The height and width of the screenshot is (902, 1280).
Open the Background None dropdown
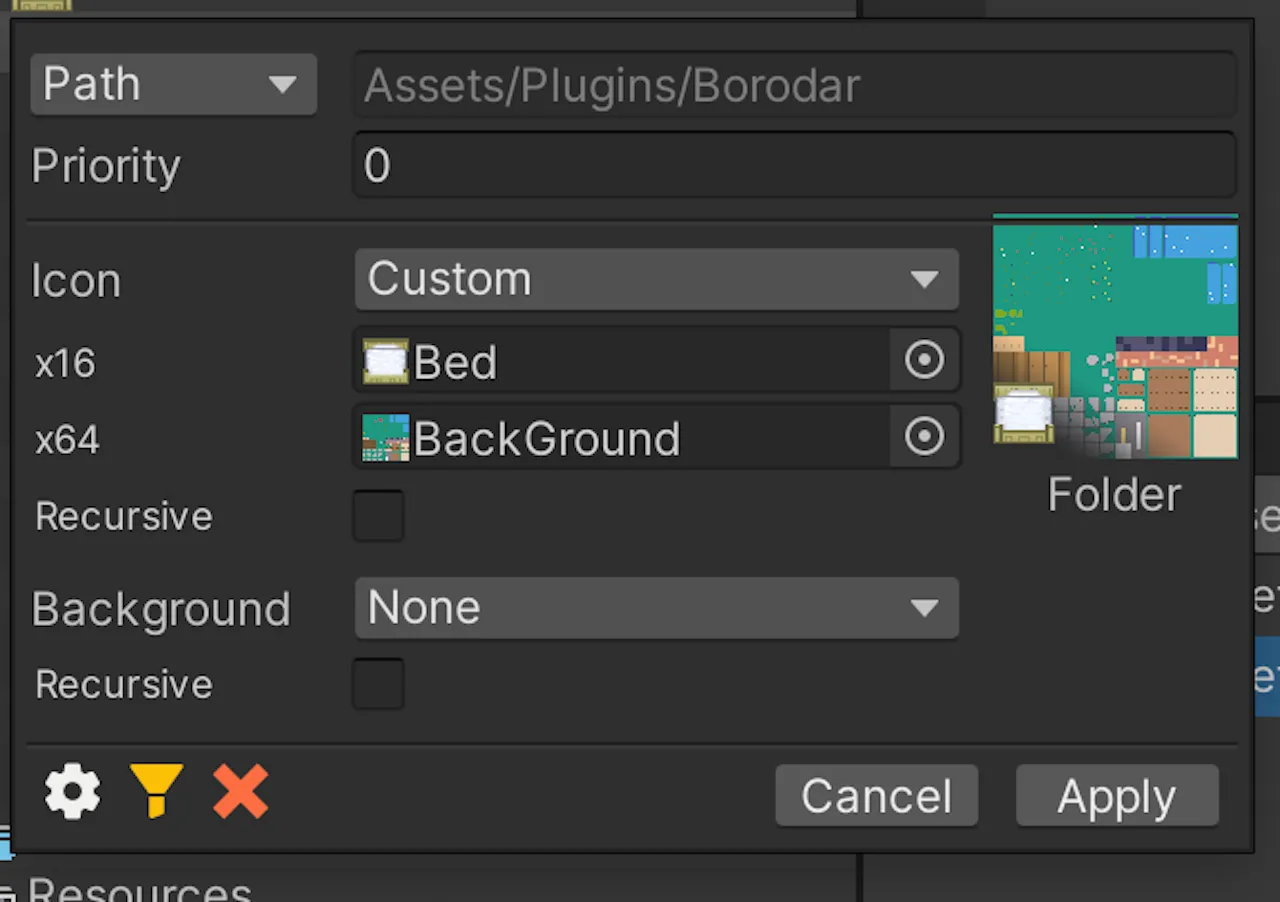coord(657,608)
